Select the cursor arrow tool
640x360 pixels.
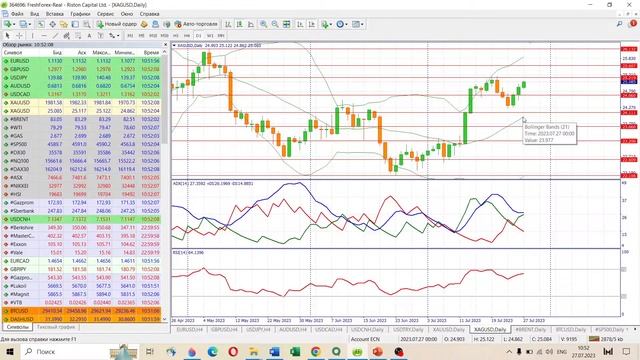coord(7,36)
